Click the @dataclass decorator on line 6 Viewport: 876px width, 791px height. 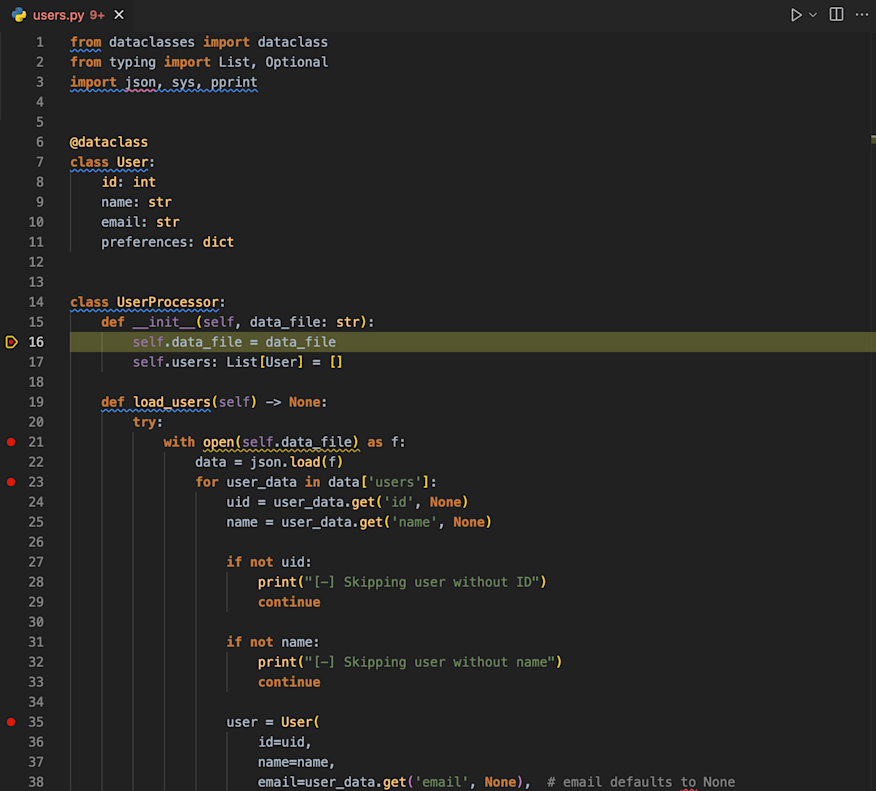pos(108,141)
